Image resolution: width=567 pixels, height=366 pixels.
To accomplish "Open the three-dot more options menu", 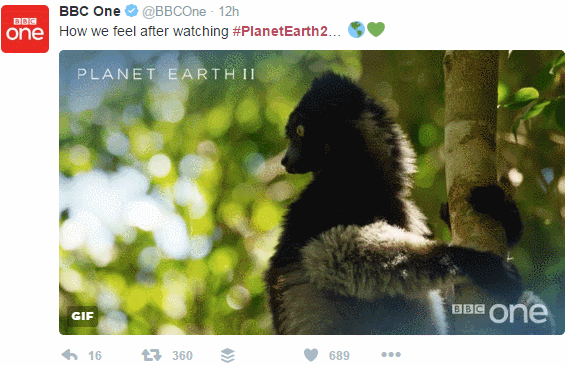I will [391, 354].
